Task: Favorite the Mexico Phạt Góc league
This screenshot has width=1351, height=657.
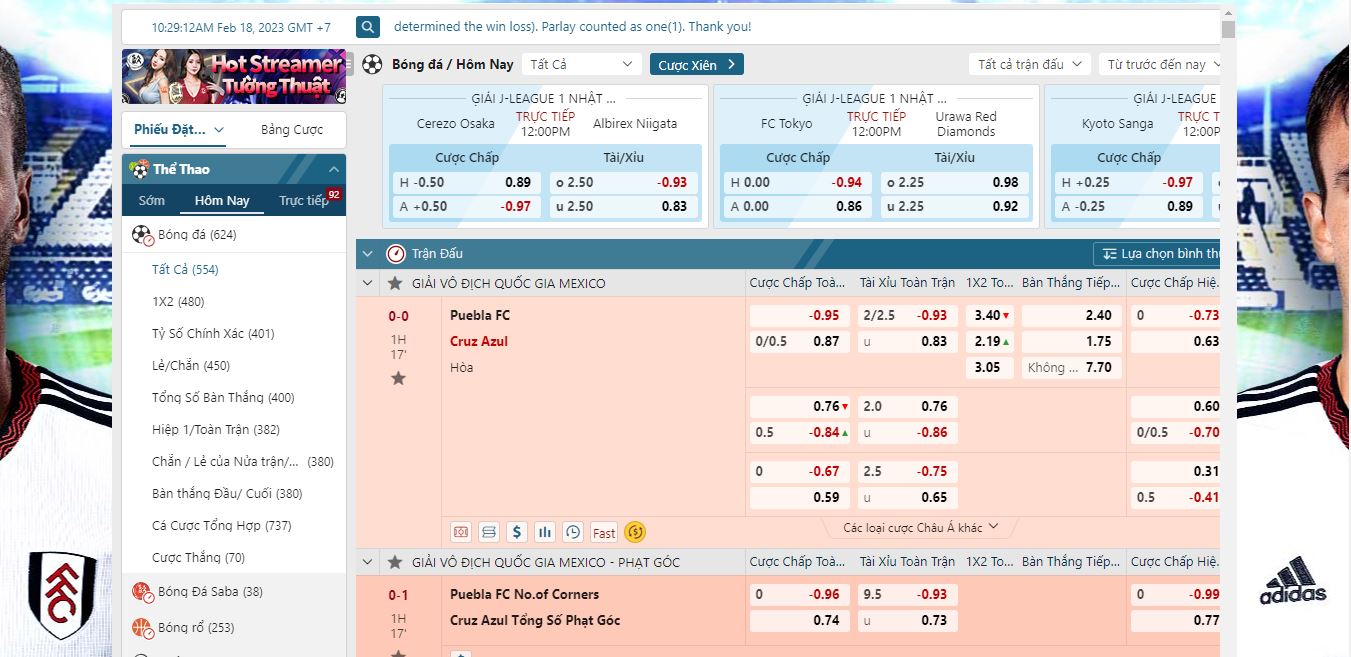Action: (x=395, y=562)
